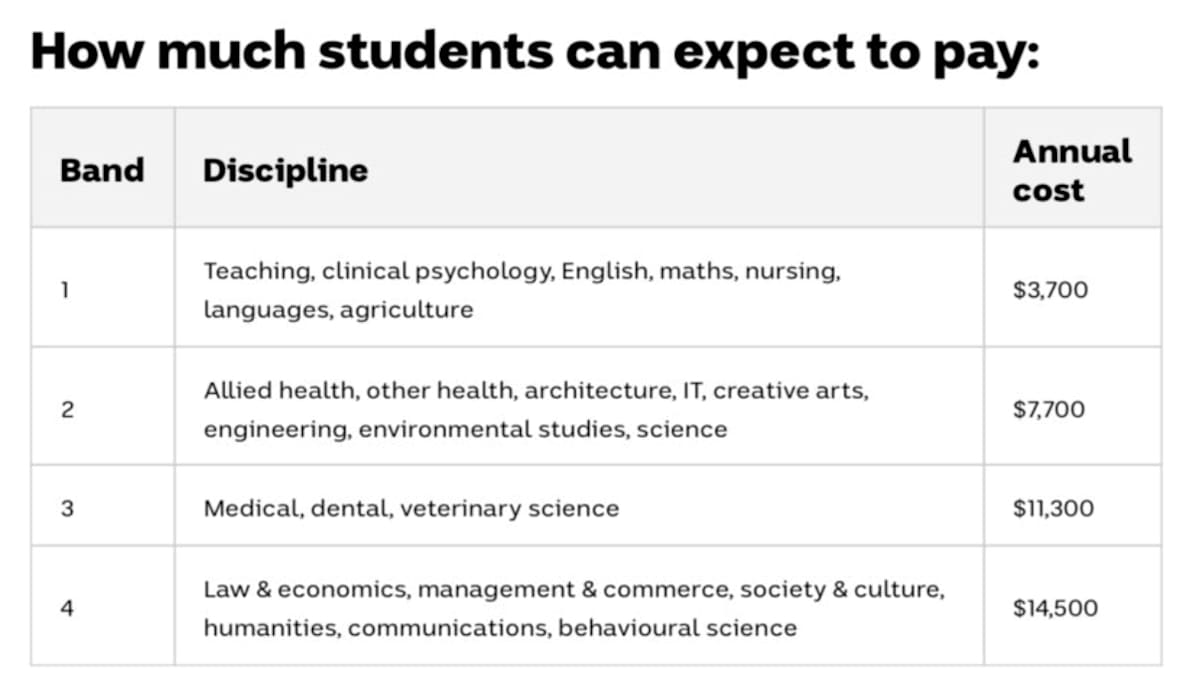Select the 'languages, agriculture' text line

coord(338,309)
